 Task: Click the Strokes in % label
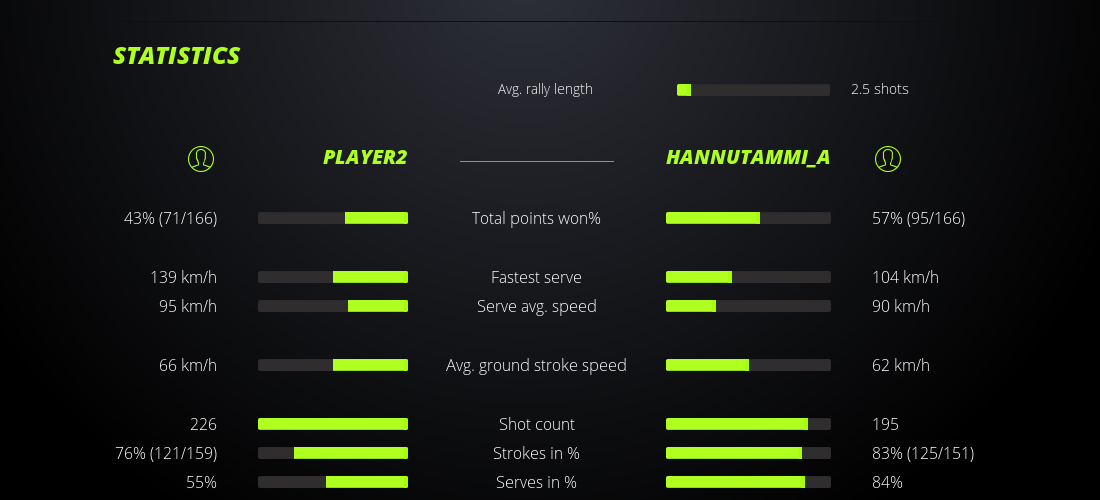(x=536, y=453)
